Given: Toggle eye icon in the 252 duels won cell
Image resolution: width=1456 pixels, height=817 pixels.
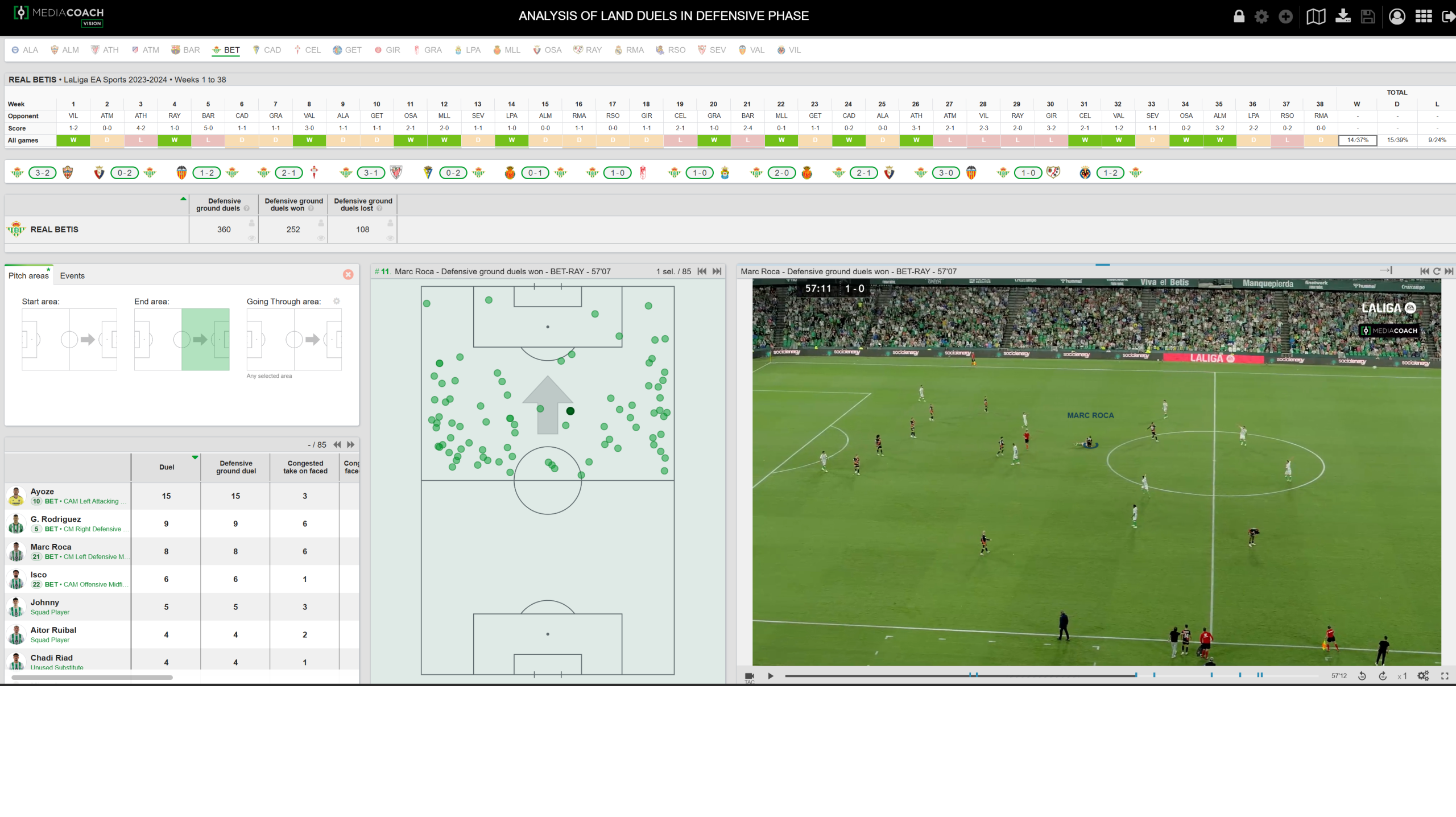Looking at the screenshot, I should point(321,238).
